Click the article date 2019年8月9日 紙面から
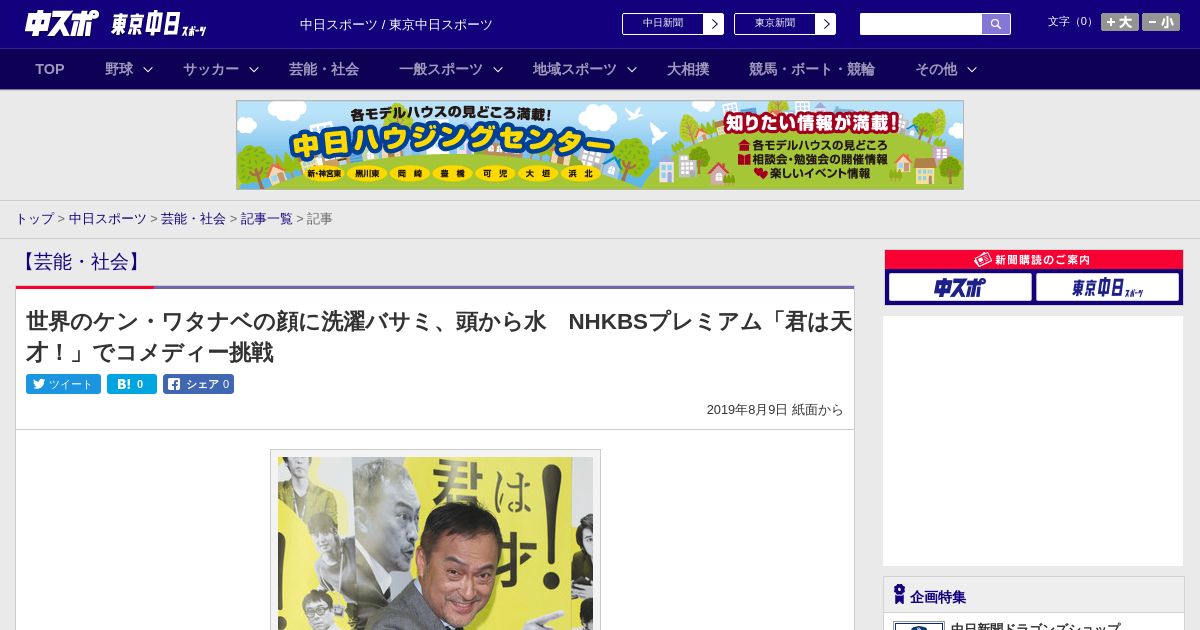 [775, 410]
